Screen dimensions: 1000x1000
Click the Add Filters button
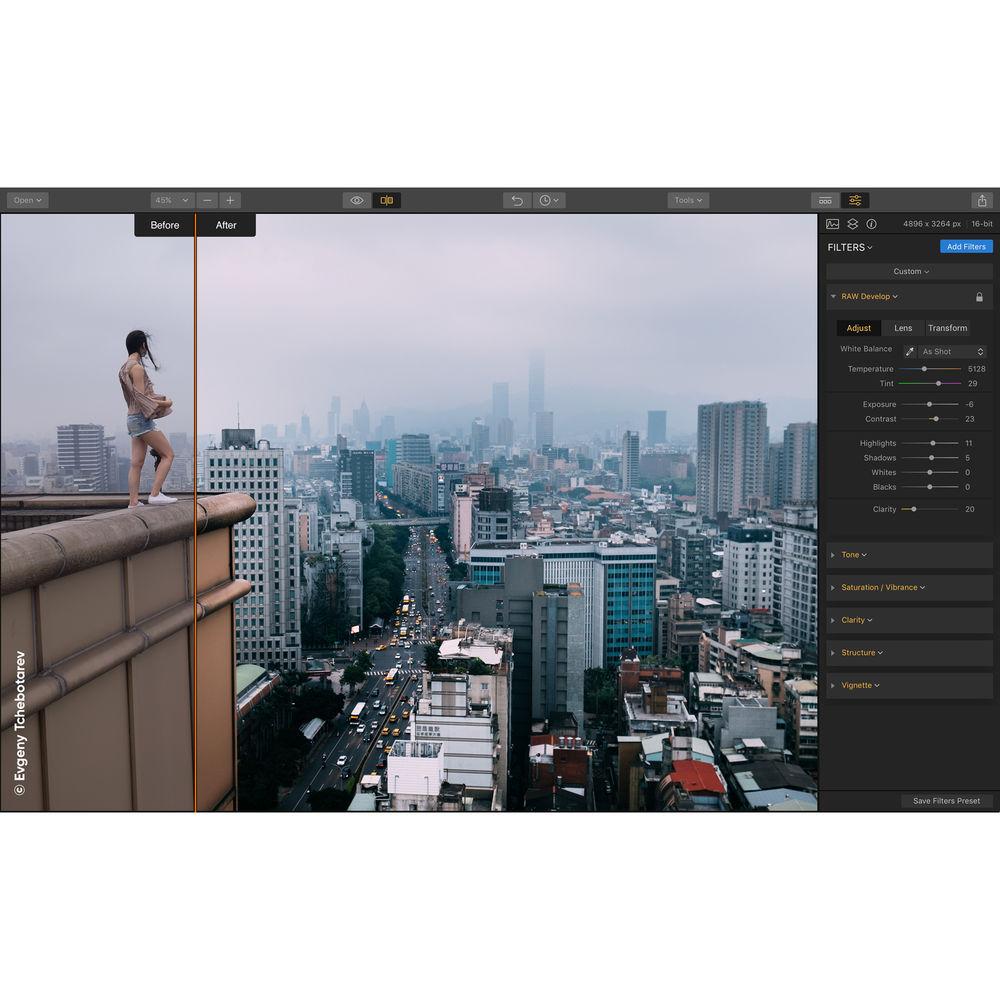click(x=966, y=246)
